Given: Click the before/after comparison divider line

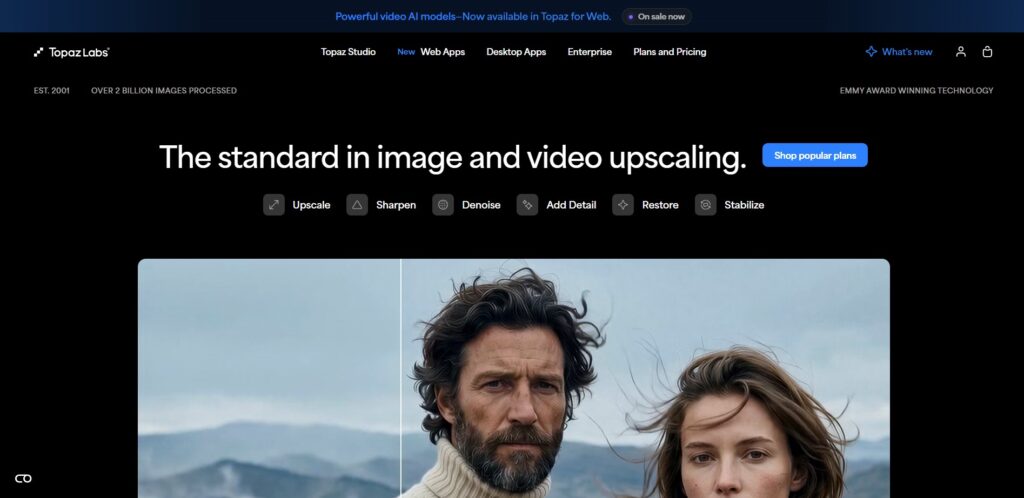Looking at the screenshot, I should [401, 379].
